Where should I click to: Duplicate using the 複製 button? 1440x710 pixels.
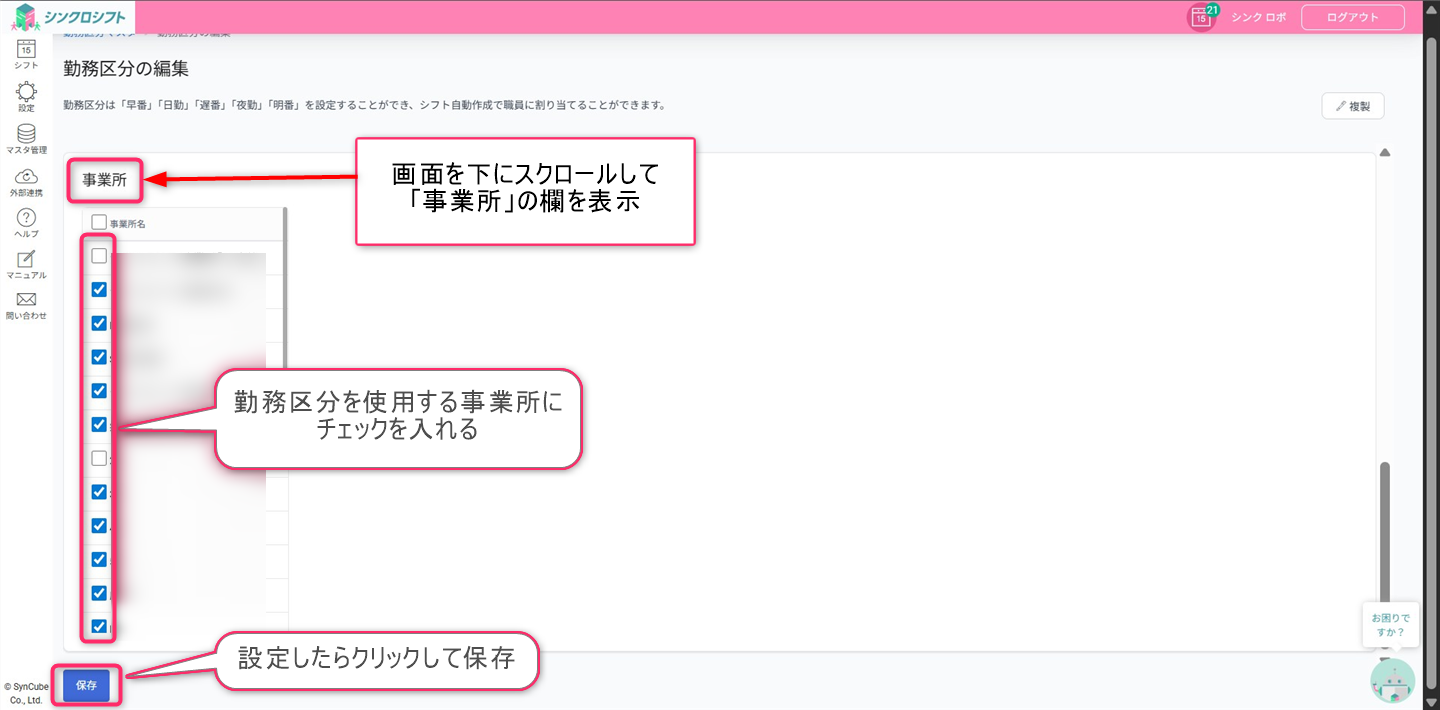tap(1353, 106)
